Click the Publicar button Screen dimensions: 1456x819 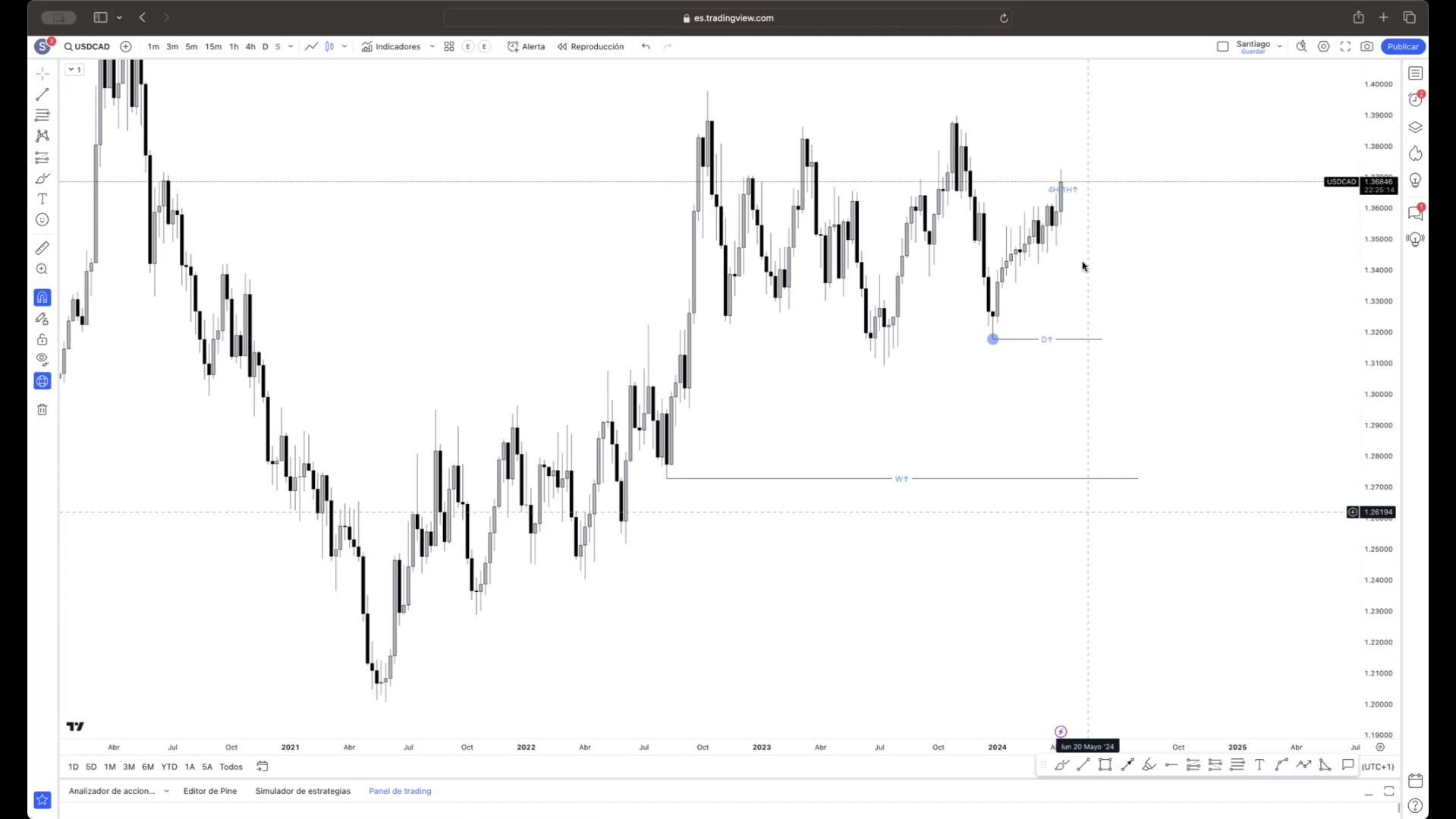[1403, 47]
